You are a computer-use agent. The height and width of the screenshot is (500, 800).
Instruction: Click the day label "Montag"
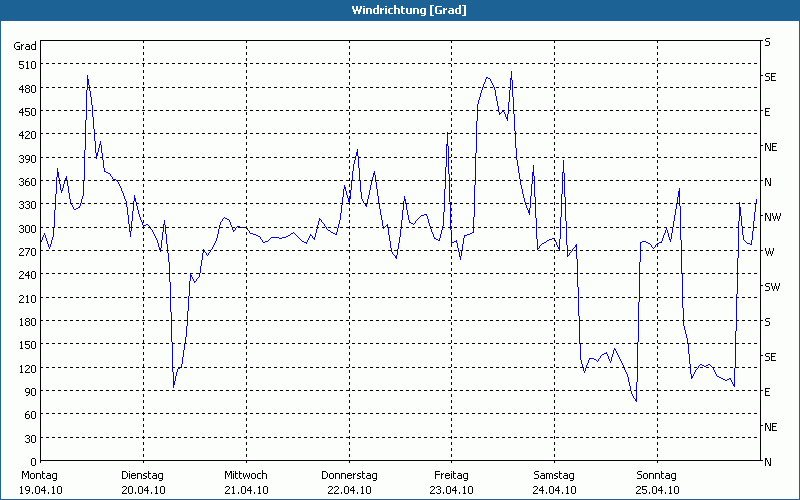pos(39,476)
